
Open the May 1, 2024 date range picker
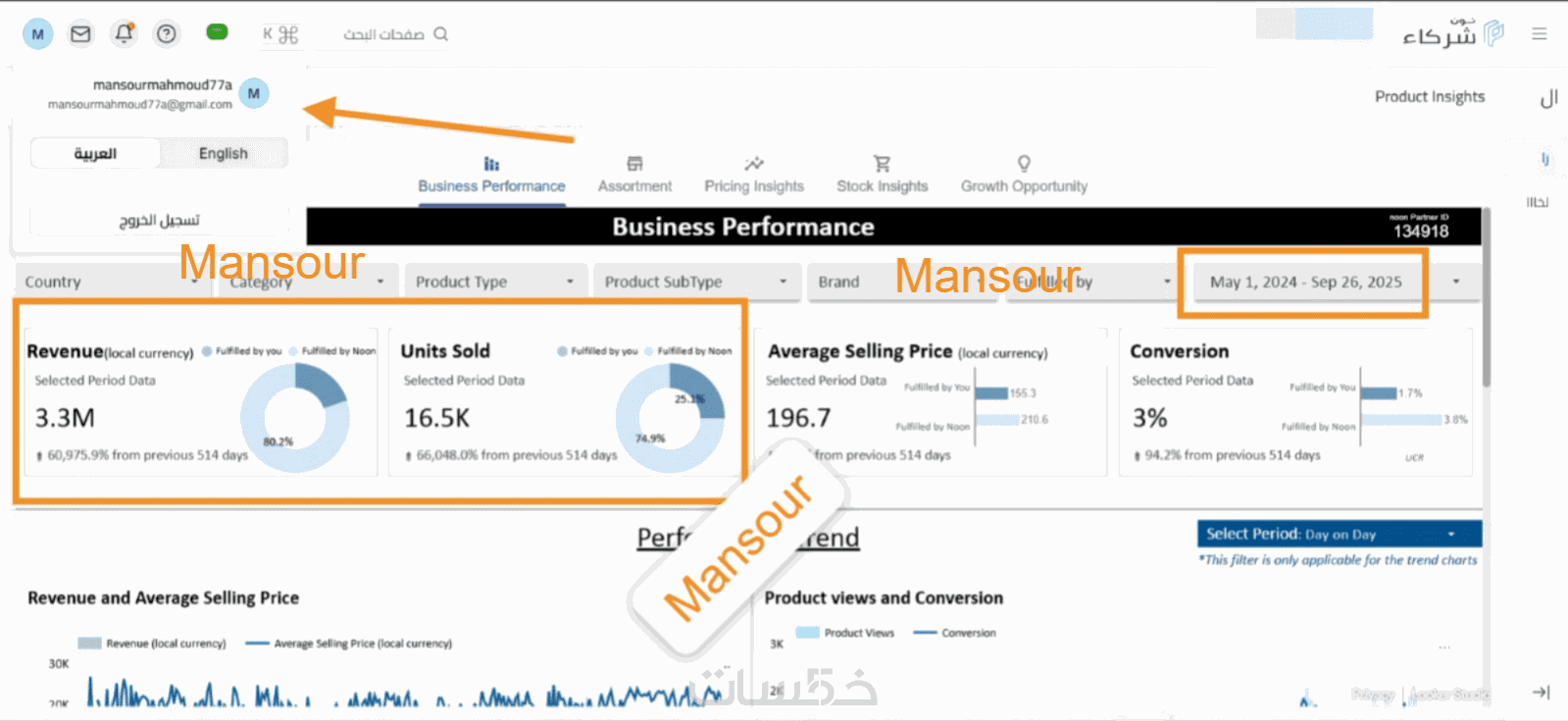pyautogui.click(x=1305, y=282)
